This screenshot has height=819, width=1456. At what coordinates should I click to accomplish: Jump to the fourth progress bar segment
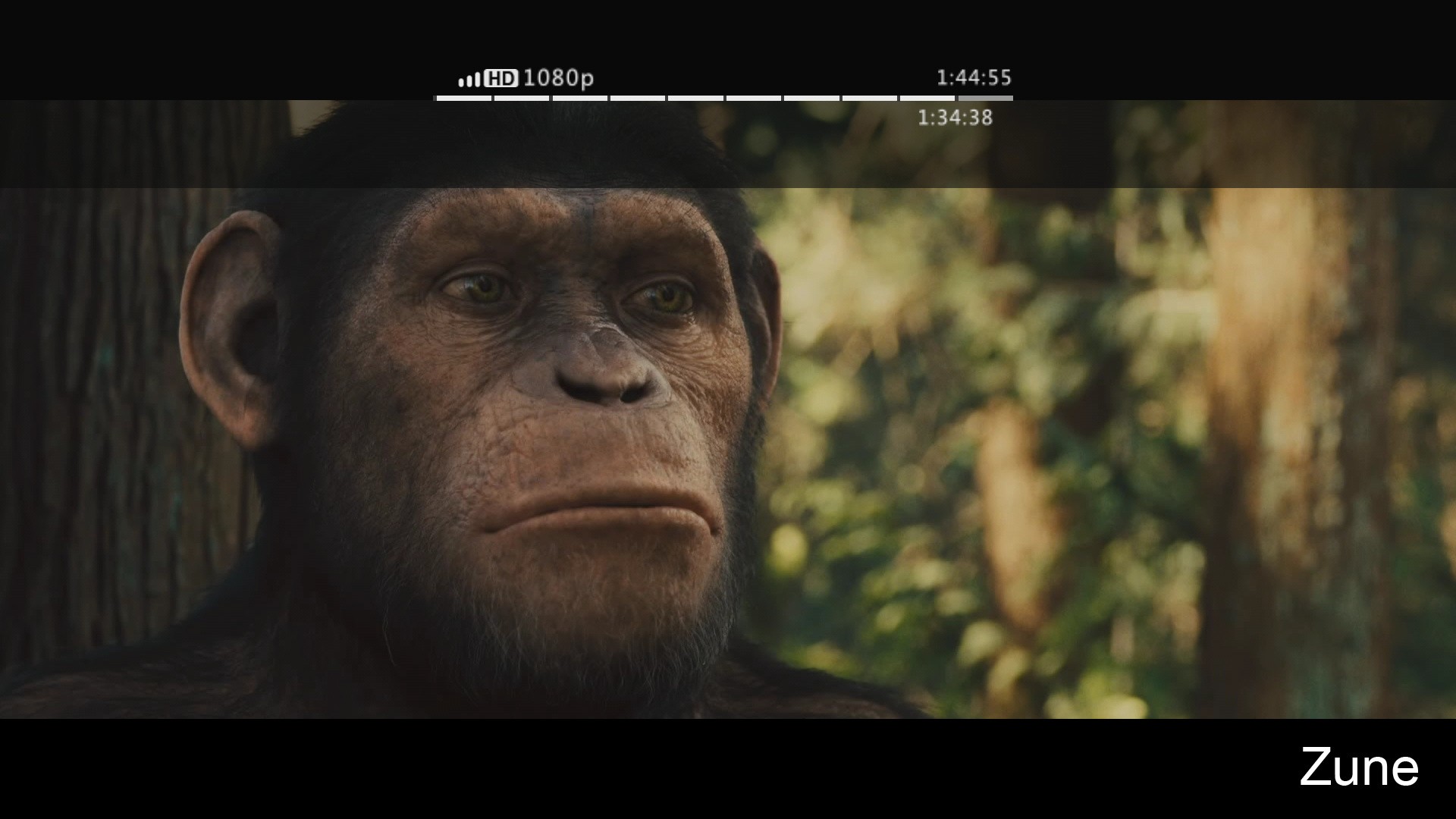point(638,98)
